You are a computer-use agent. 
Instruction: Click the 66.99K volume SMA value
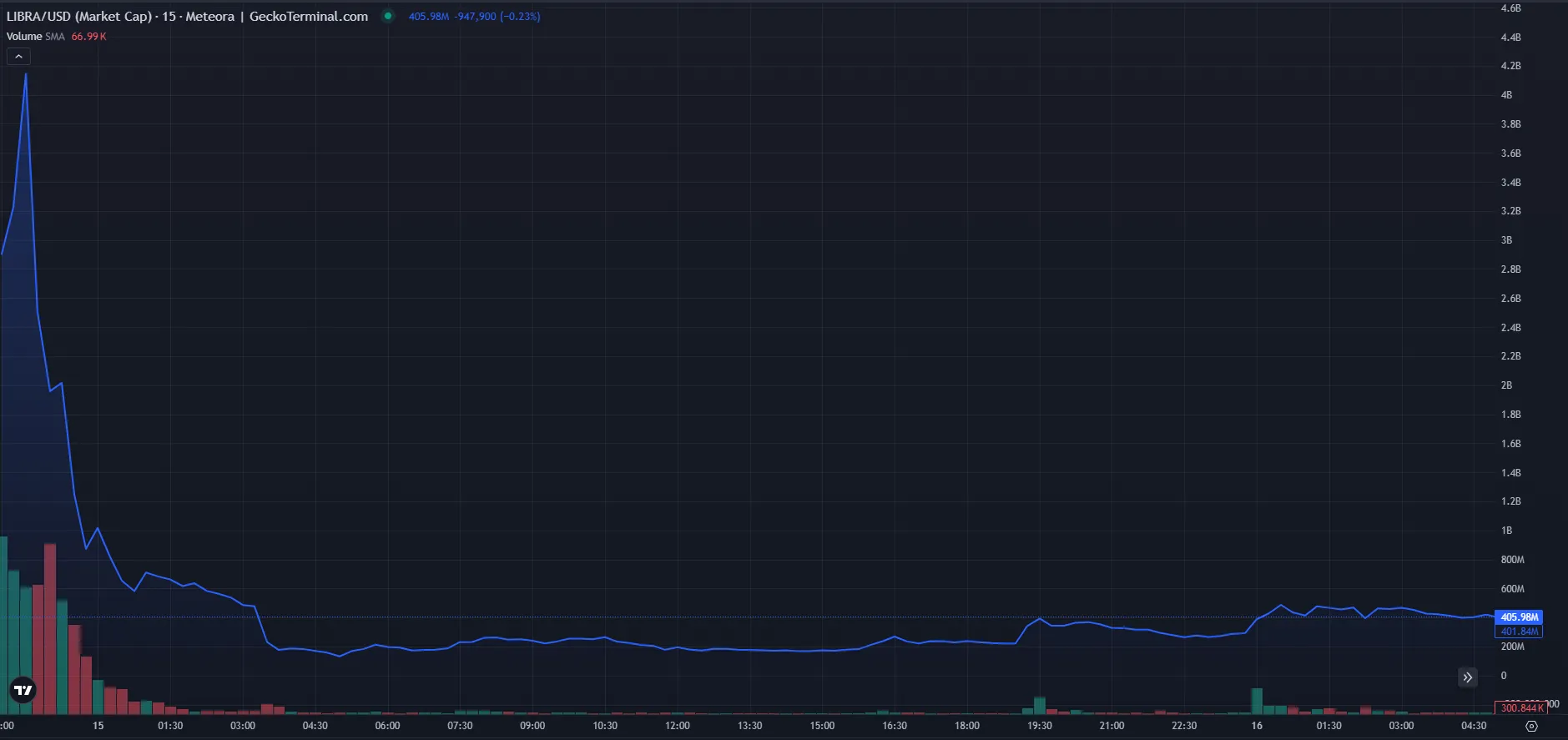pos(88,37)
